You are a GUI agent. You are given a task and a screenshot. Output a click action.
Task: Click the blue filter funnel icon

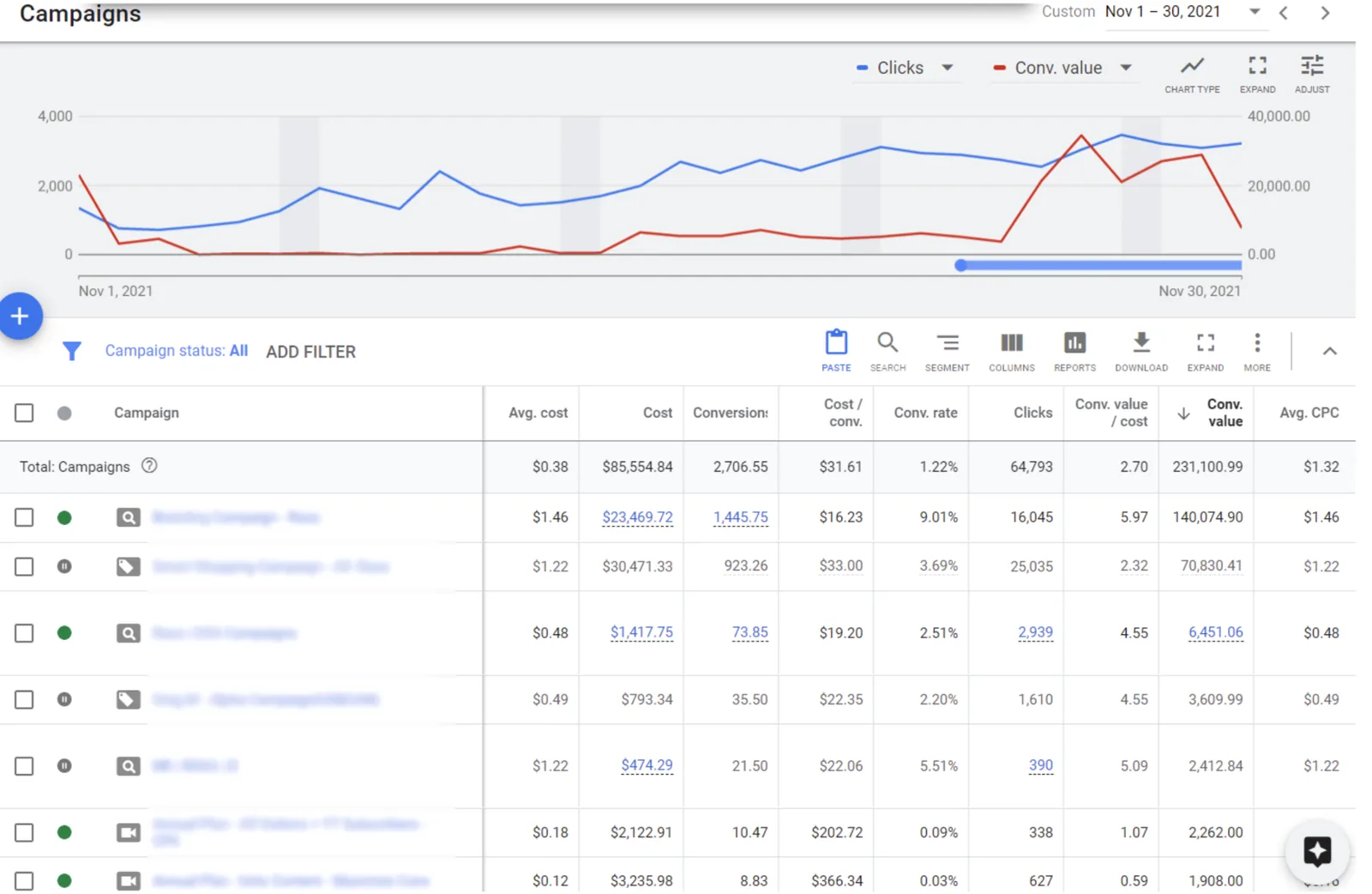[72, 351]
